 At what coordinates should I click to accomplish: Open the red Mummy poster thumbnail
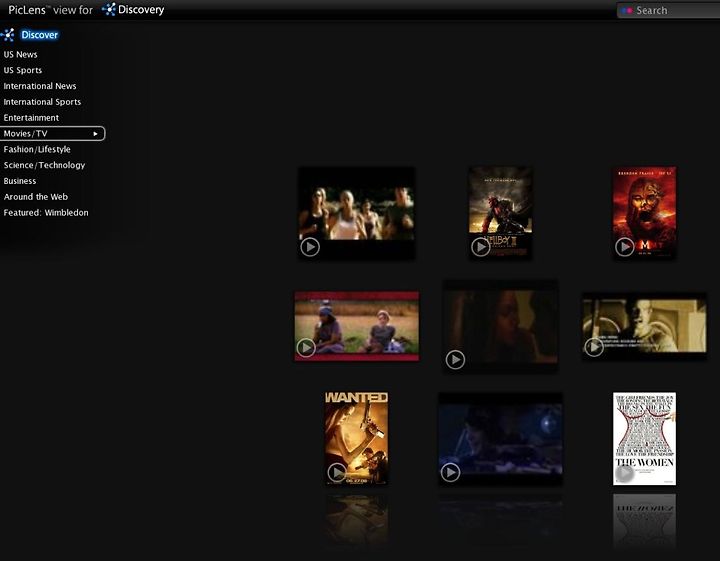coord(644,213)
